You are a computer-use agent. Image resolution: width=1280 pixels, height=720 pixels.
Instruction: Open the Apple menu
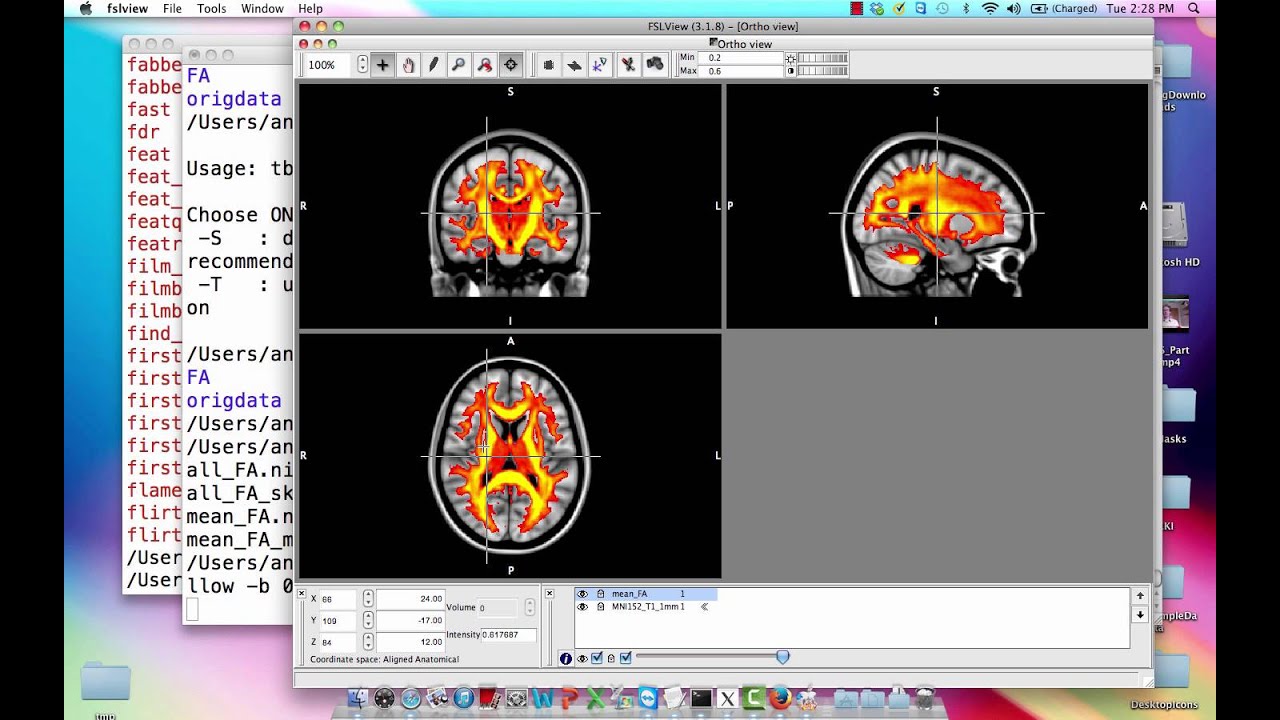point(85,8)
